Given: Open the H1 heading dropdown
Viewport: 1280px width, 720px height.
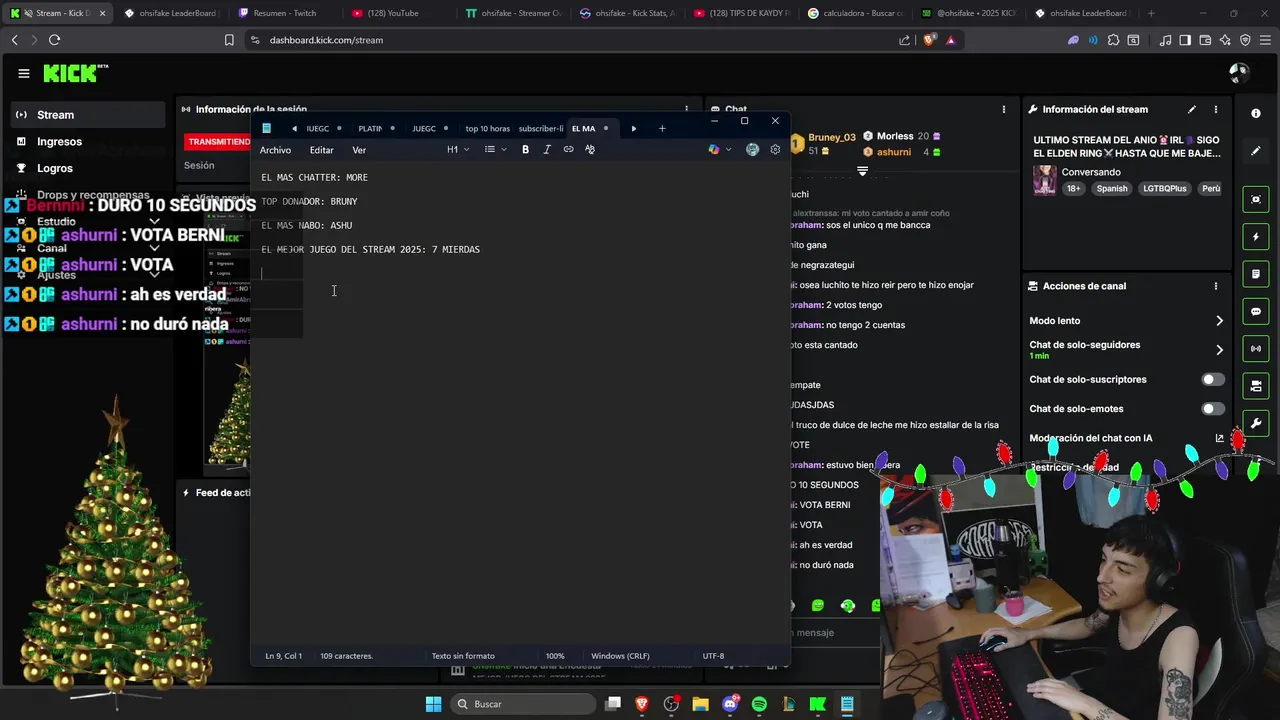Looking at the screenshot, I should 458,150.
